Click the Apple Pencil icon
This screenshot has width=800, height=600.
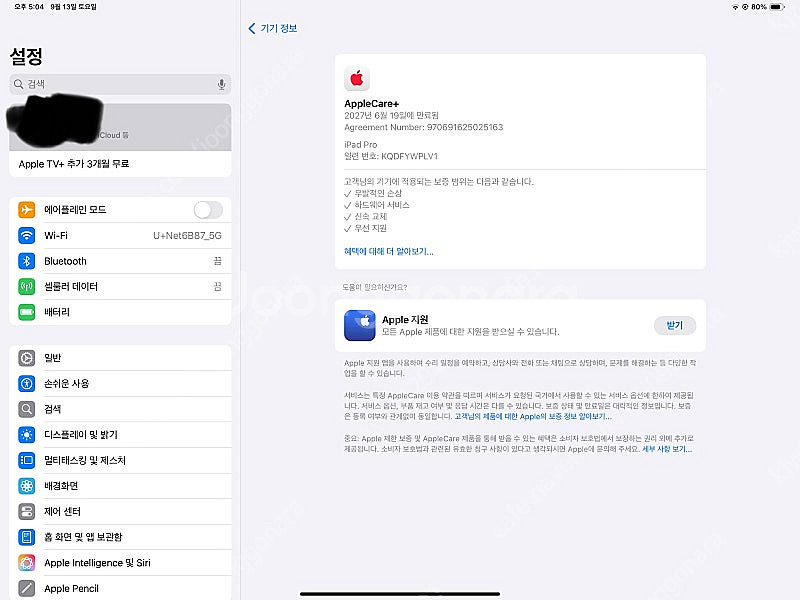27,588
